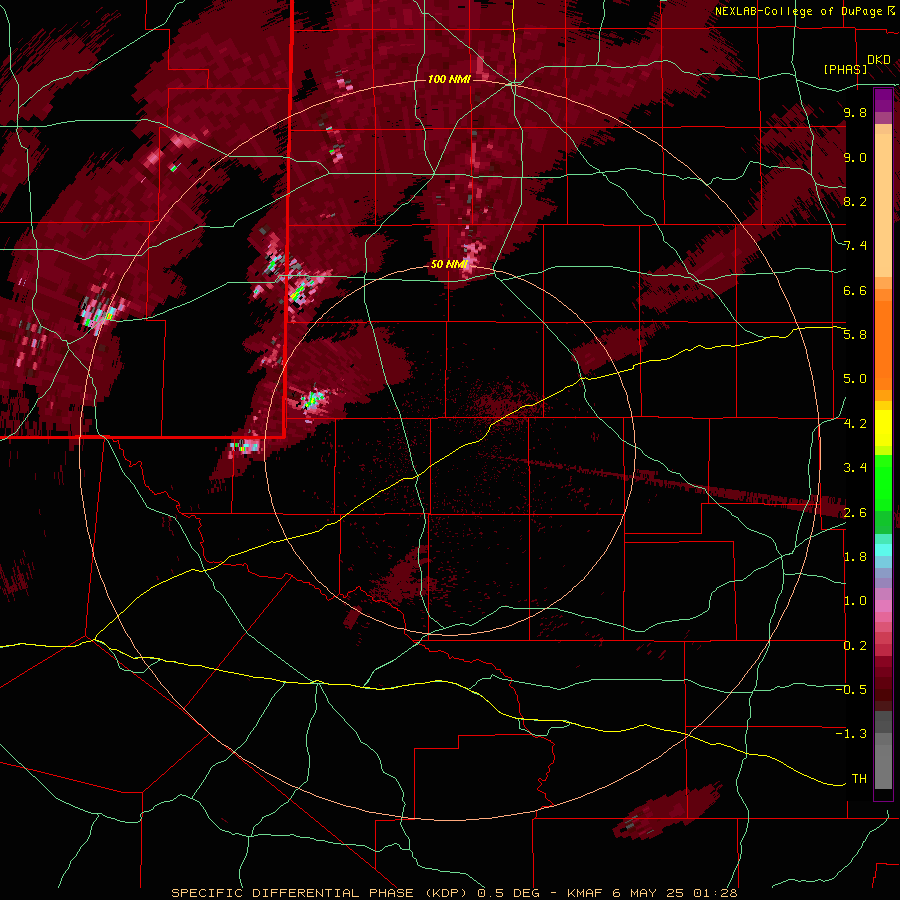Select the 5.0 scale value

[855, 379]
